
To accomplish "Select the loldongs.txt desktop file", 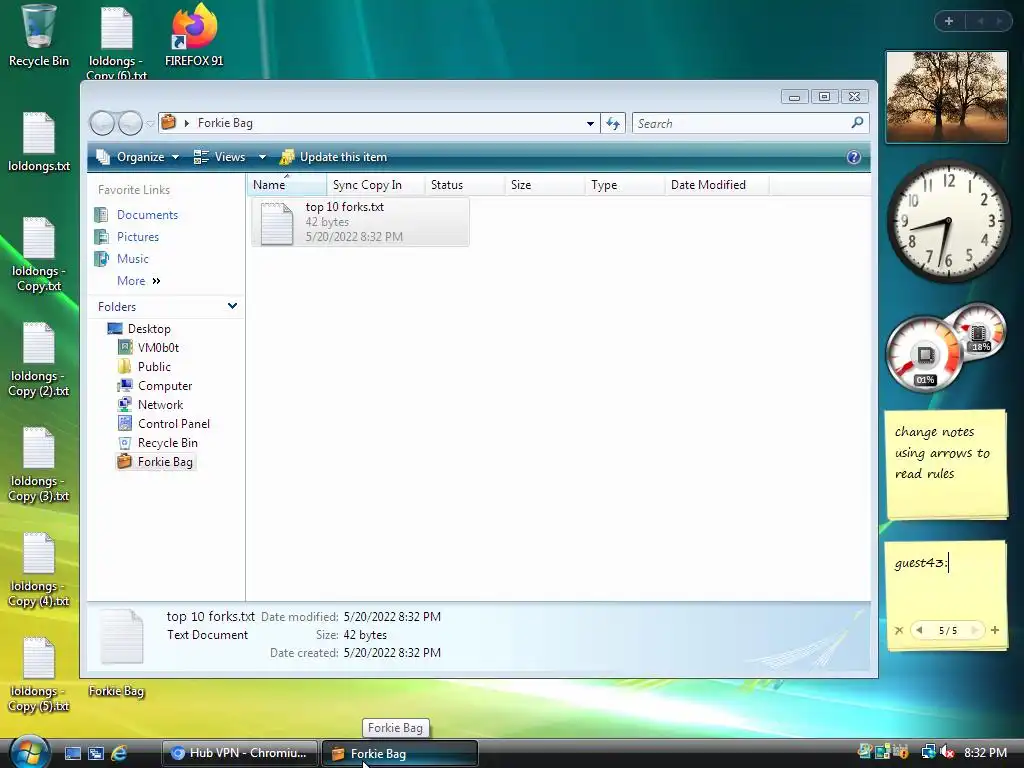I will tap(39, 142).
